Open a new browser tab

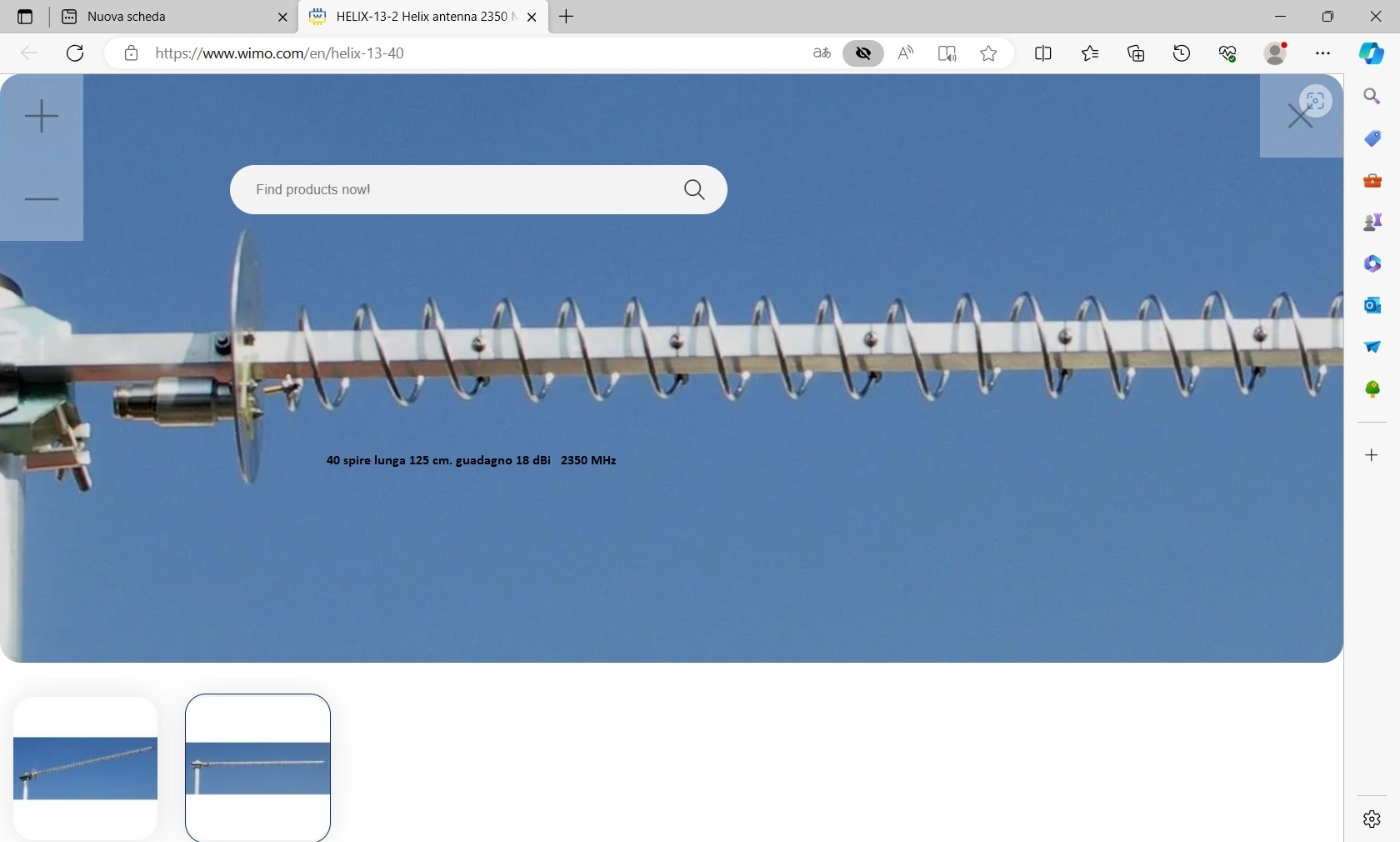(x=567, y=17)
